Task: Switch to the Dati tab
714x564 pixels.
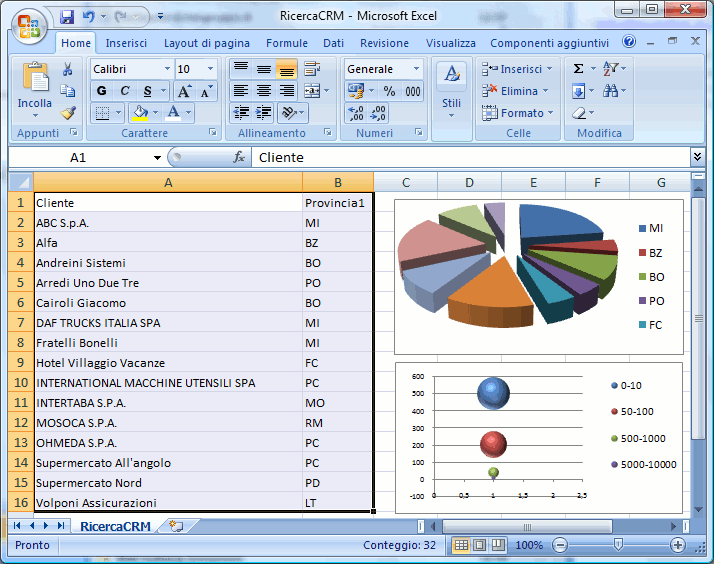Action: point(333,43)
